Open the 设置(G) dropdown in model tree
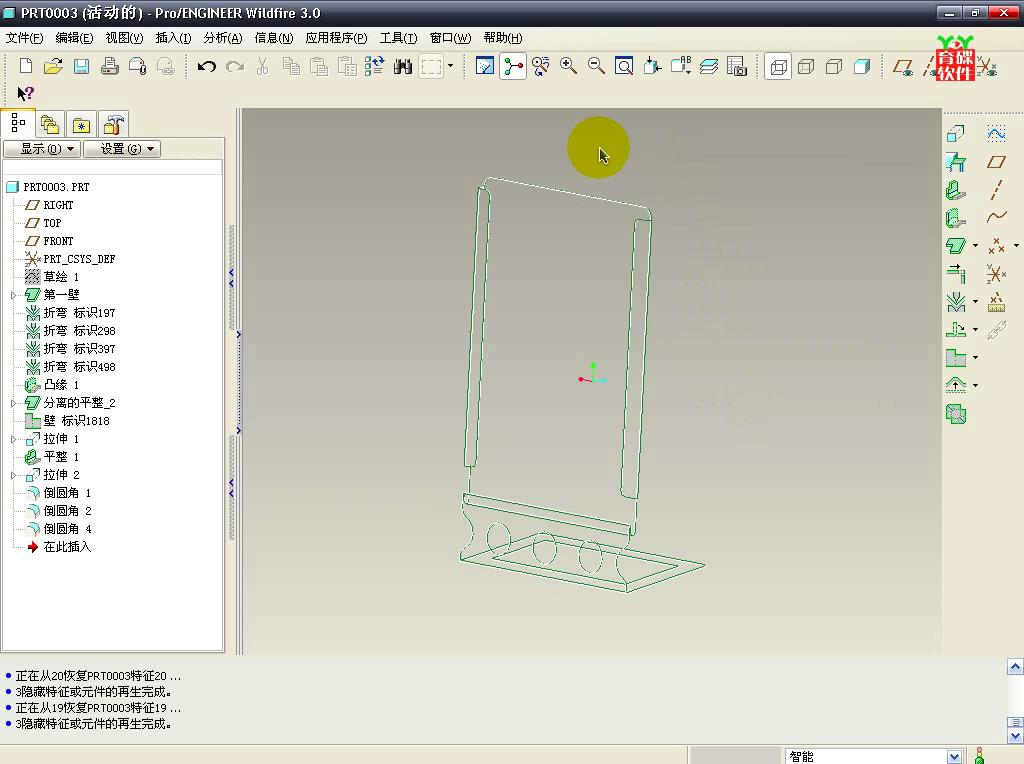1024x764 pixels. (x=121, y=149)
